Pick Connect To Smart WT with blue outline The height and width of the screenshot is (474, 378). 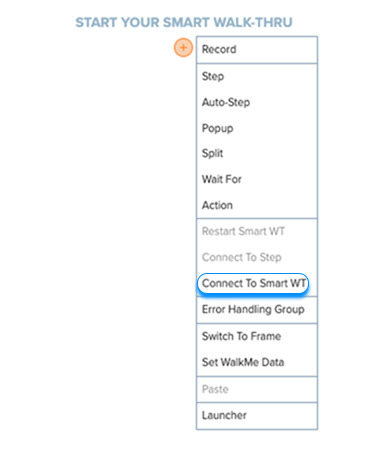pos(253,283)
